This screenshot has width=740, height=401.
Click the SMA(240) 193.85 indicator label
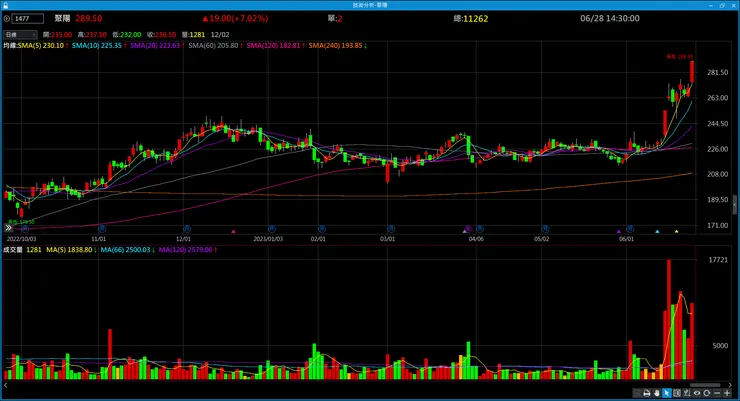coord(338,46)
